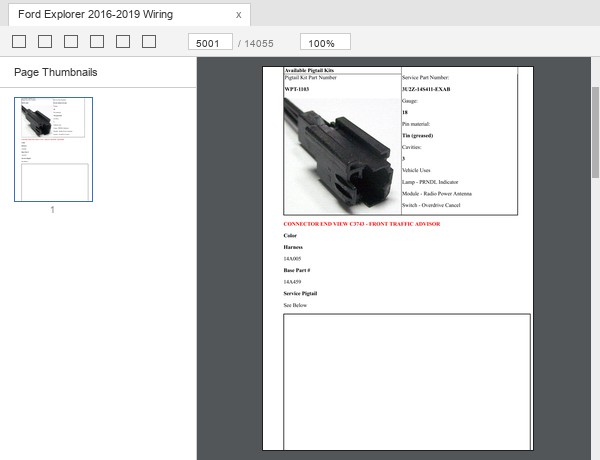Click the page number field showing 5001
This screenshot has height=460, width=600.
[210, 42]
